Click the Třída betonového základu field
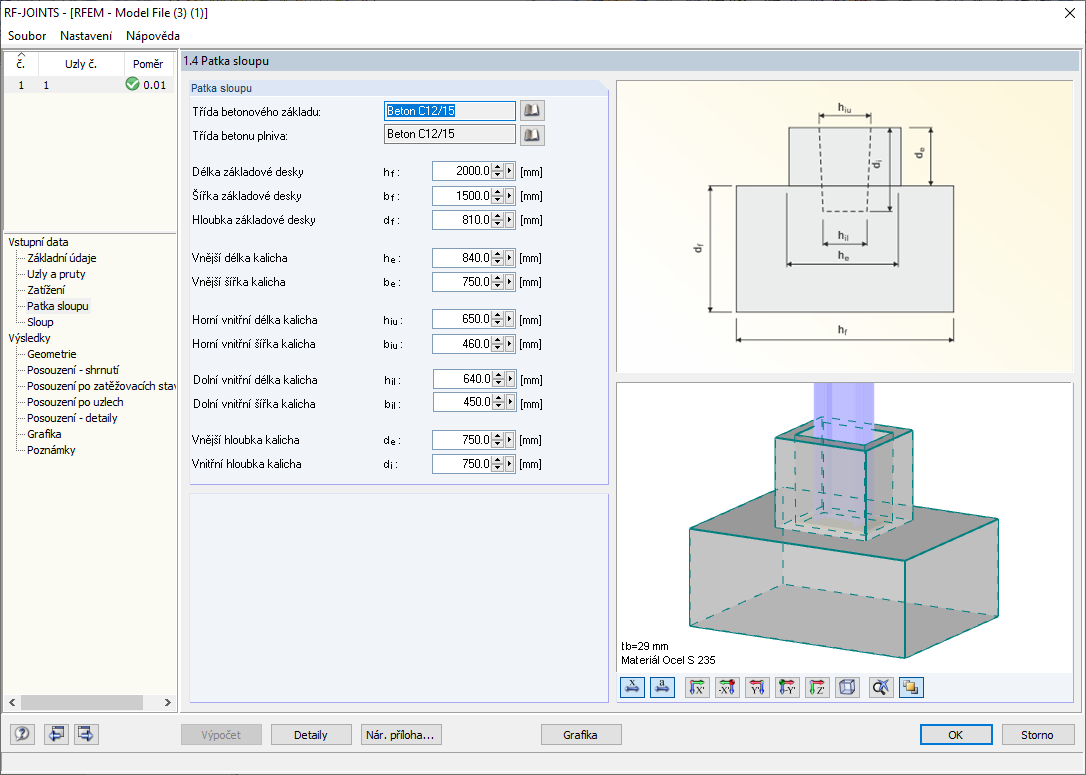 449,111
